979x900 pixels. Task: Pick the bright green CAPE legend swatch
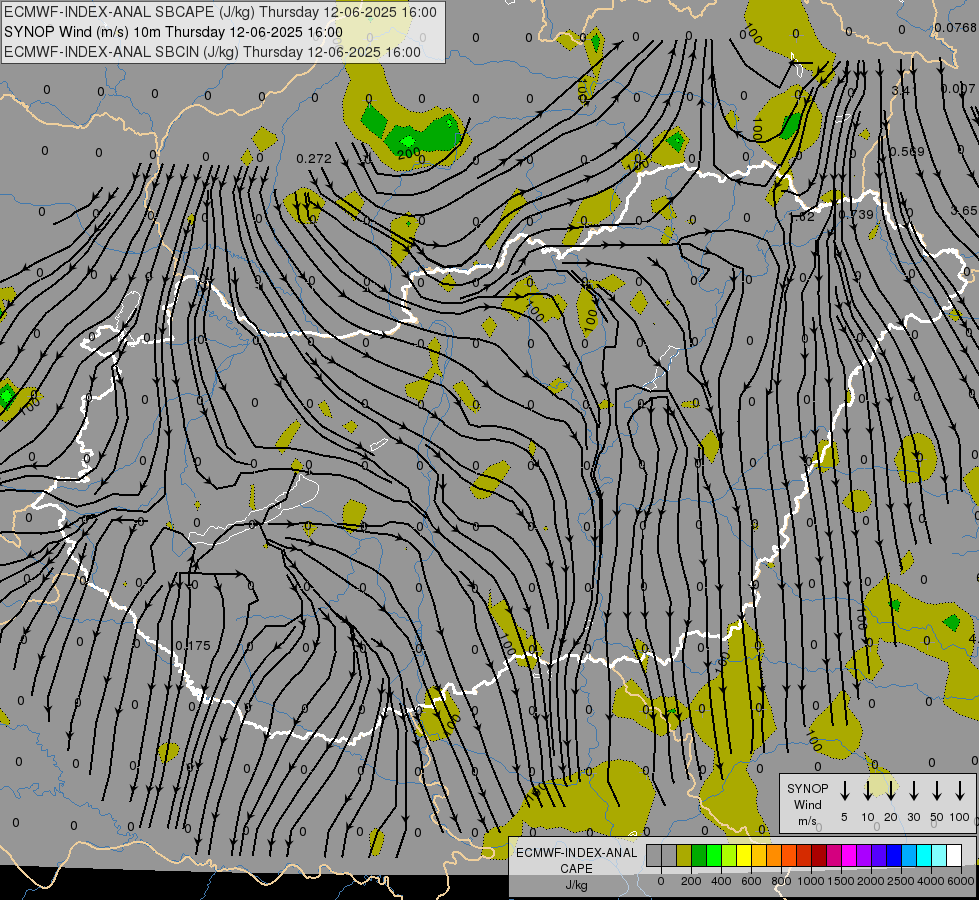click(714, 855)
